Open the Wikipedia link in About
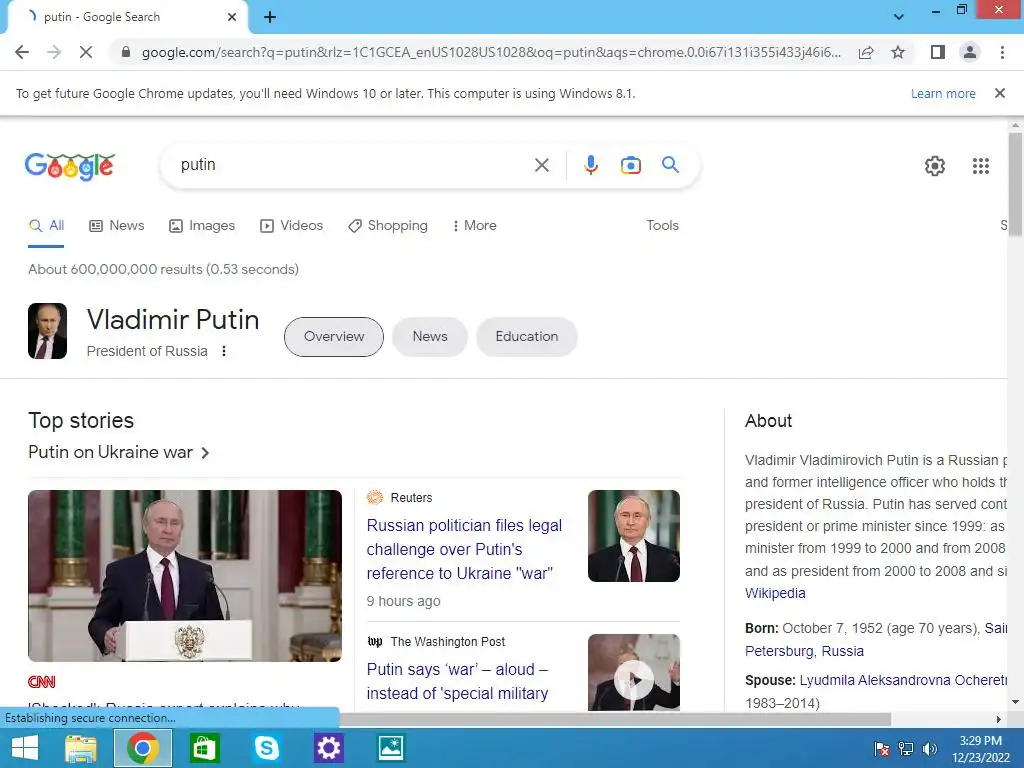Screen dimensions: 1024x768 point(775,594)
